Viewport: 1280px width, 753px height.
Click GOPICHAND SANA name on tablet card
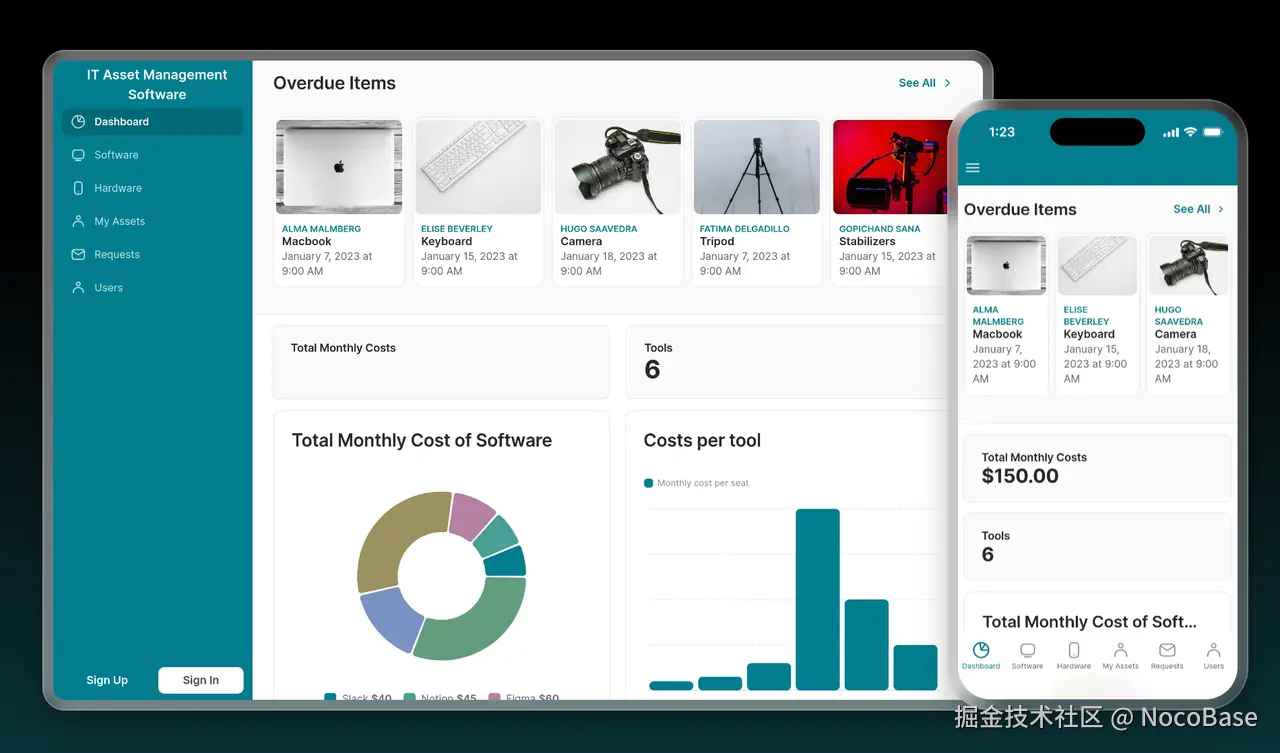pyautogui.click(x=880, y=229)
